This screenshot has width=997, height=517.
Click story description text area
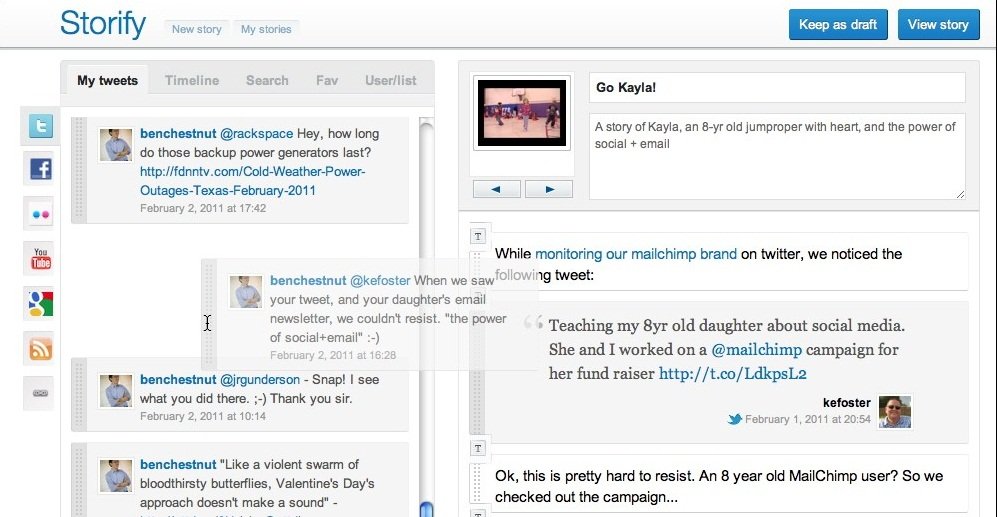point(777,156)
